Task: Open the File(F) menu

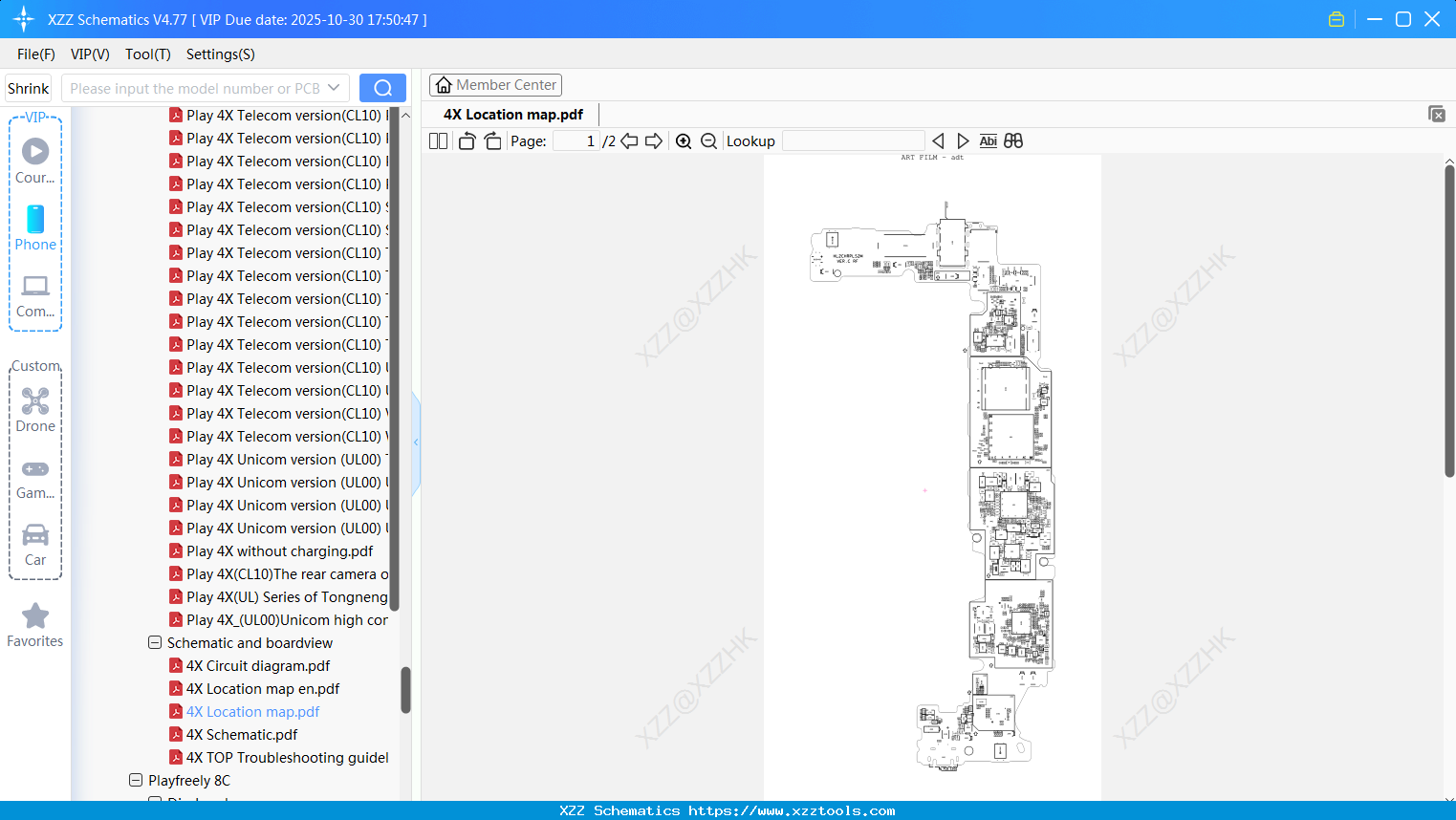Action: pos(36,54)
